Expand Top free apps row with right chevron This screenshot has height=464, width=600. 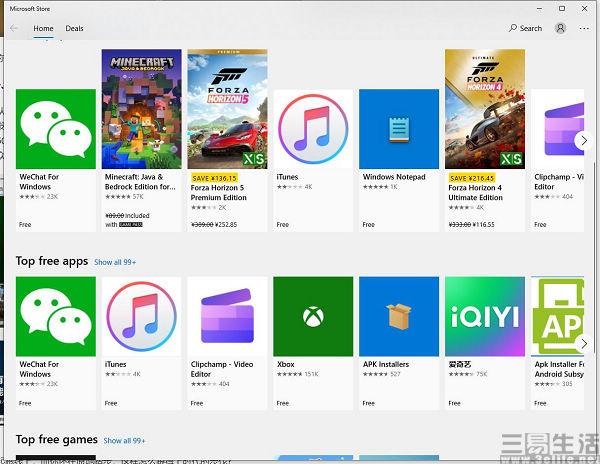(583, 343)
